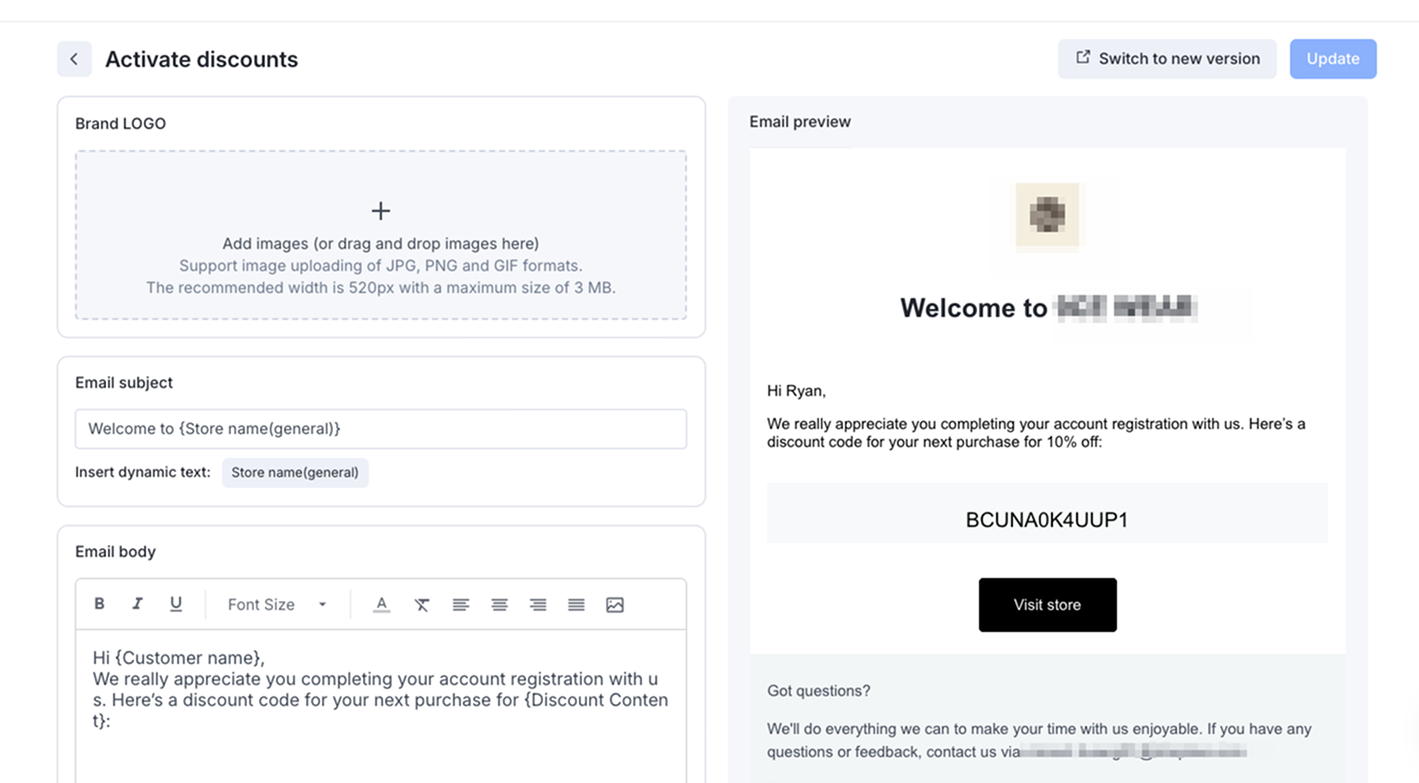Viewport: 1419px width, 783px height.
Task: Center-align the email body text
Action: 499,604
